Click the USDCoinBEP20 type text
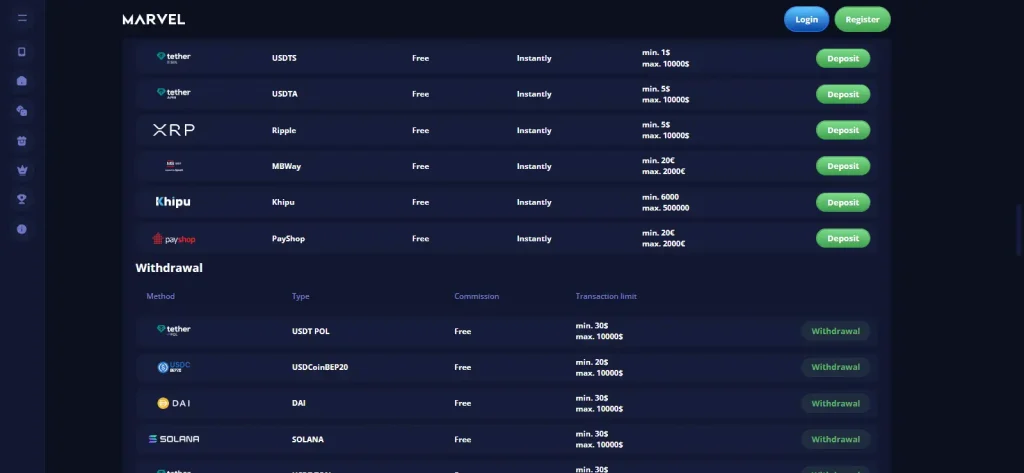 (x=320, y=367)
